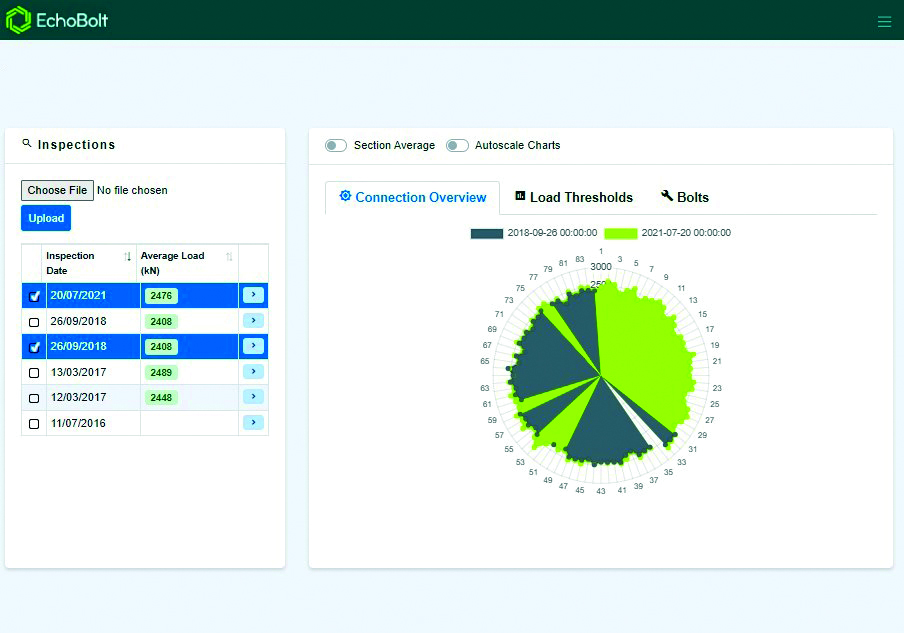The width and height of the screenshot is (904, 633).
Task: Open the hamburger menu in header
Action: coord(884,21)
